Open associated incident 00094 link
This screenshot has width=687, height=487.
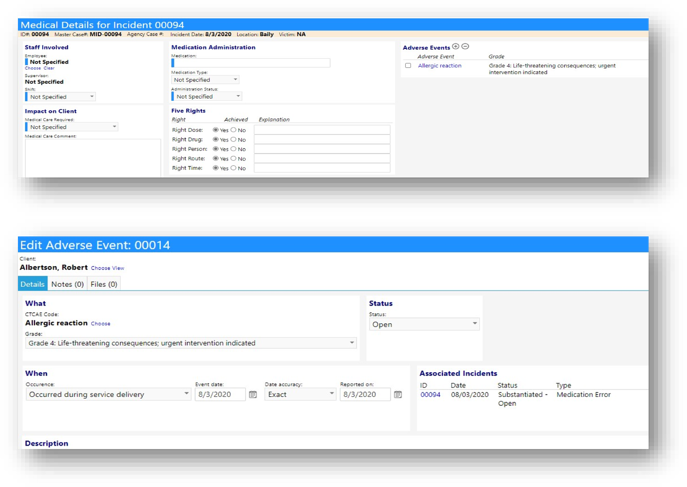point(430,395)
